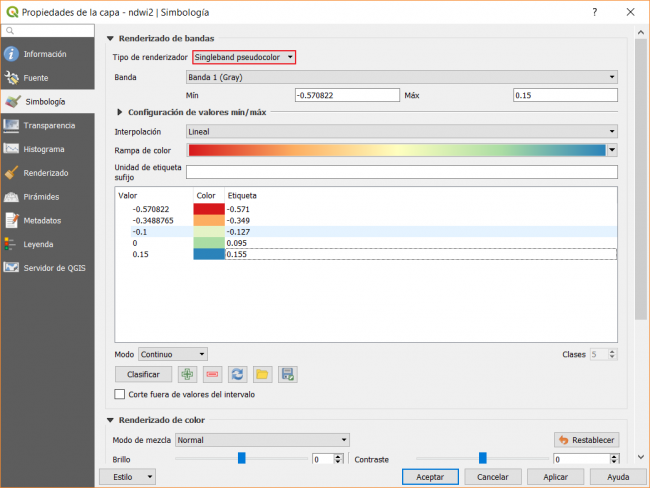Click the Clases spinner arrows
650x488 pixels.
pos(612,354)
